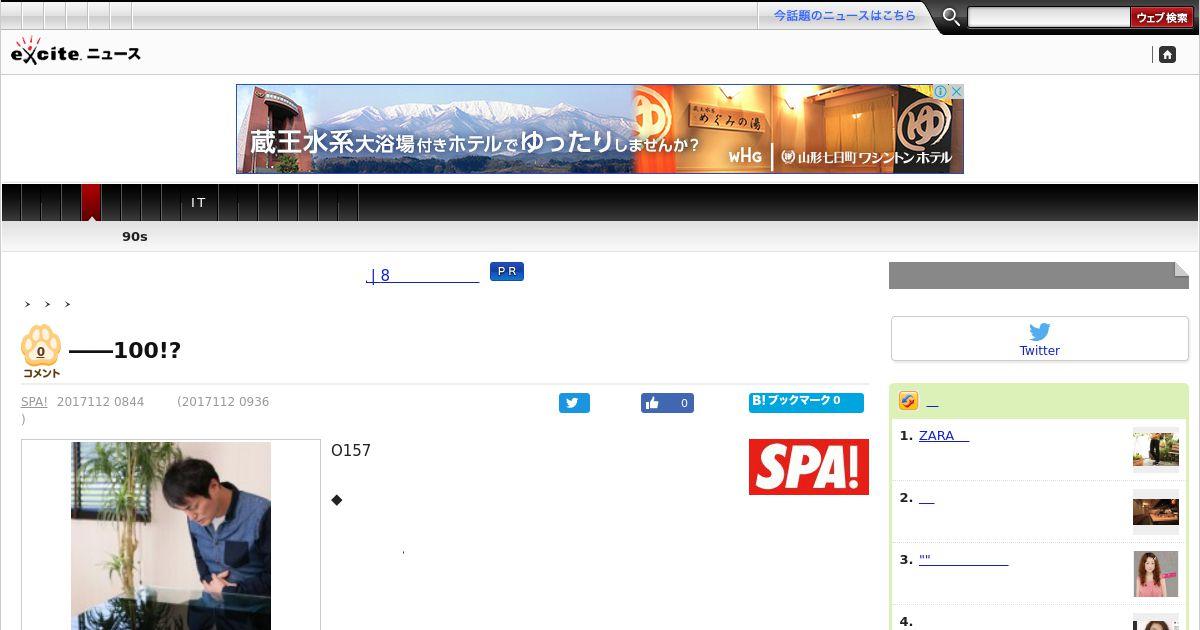
Task: Open the home icon in the header
Action: coord(1167,55)
